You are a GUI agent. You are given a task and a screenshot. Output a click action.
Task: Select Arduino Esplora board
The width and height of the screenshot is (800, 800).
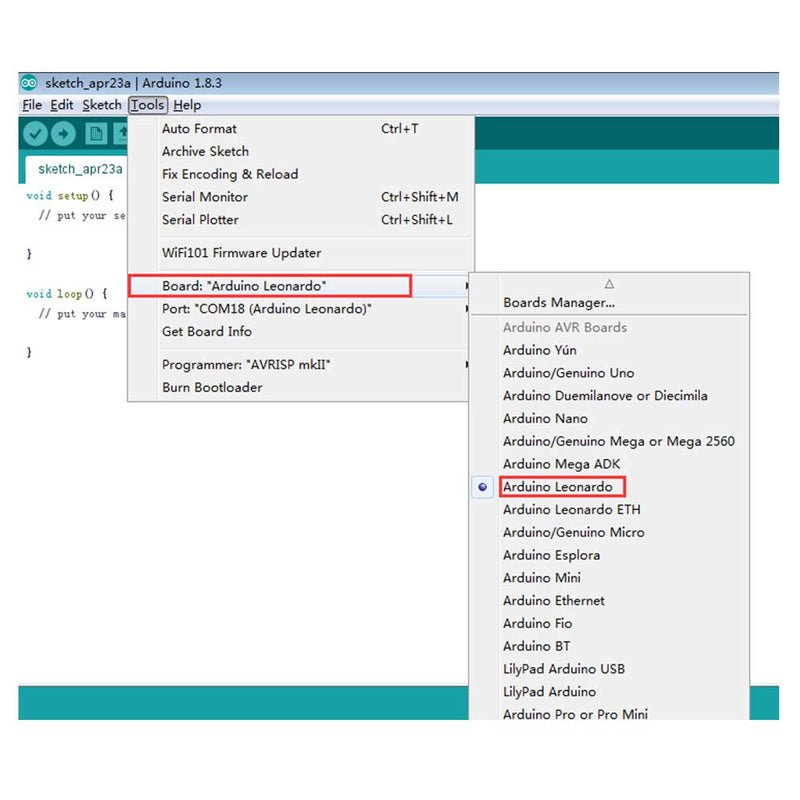pyautogui.click(x=609, y=555)
